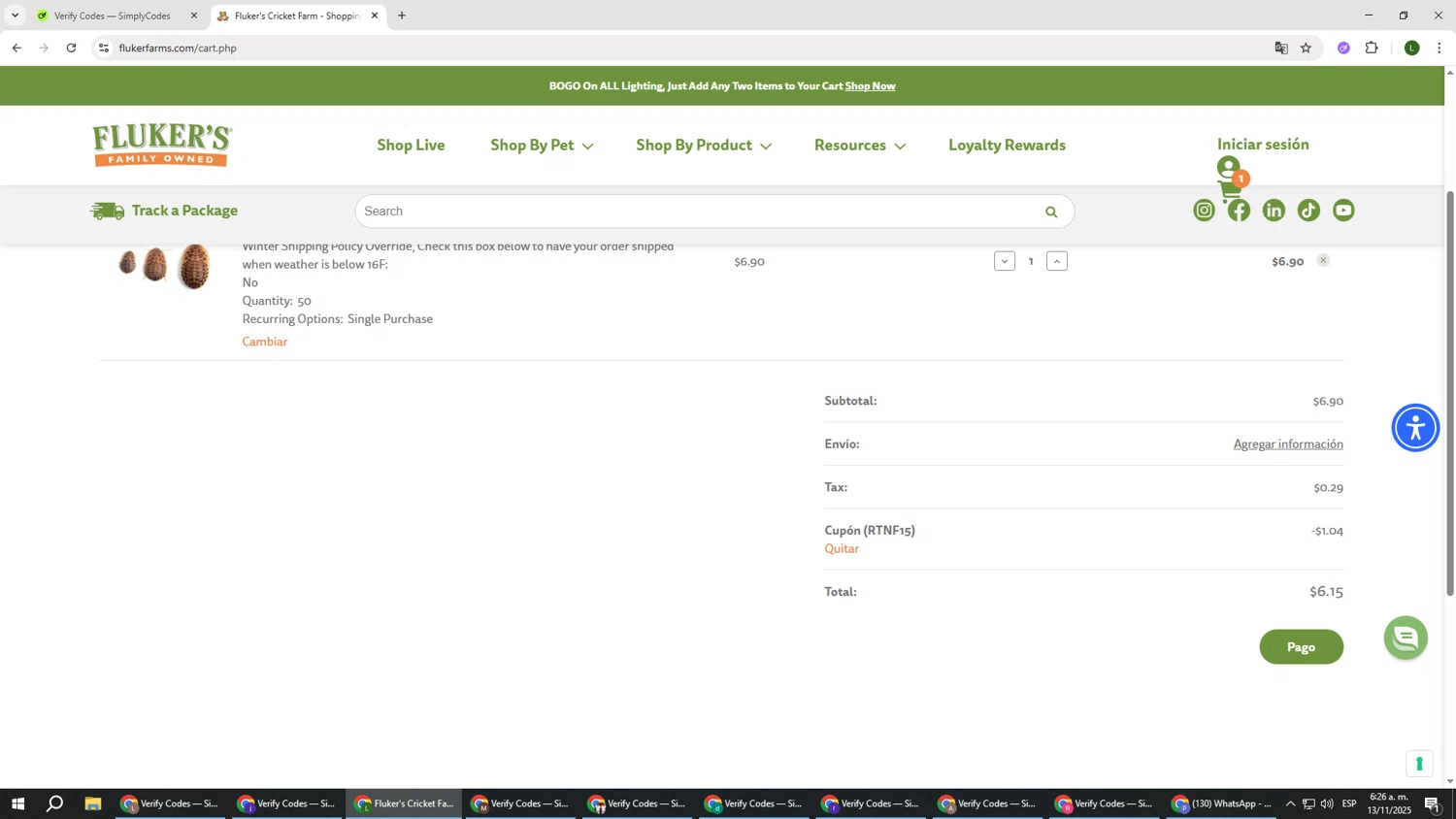Show hidden tray icons arrow
Image resolution: width=1456 pixels, height=819 pixels.
coord(1290,803)
